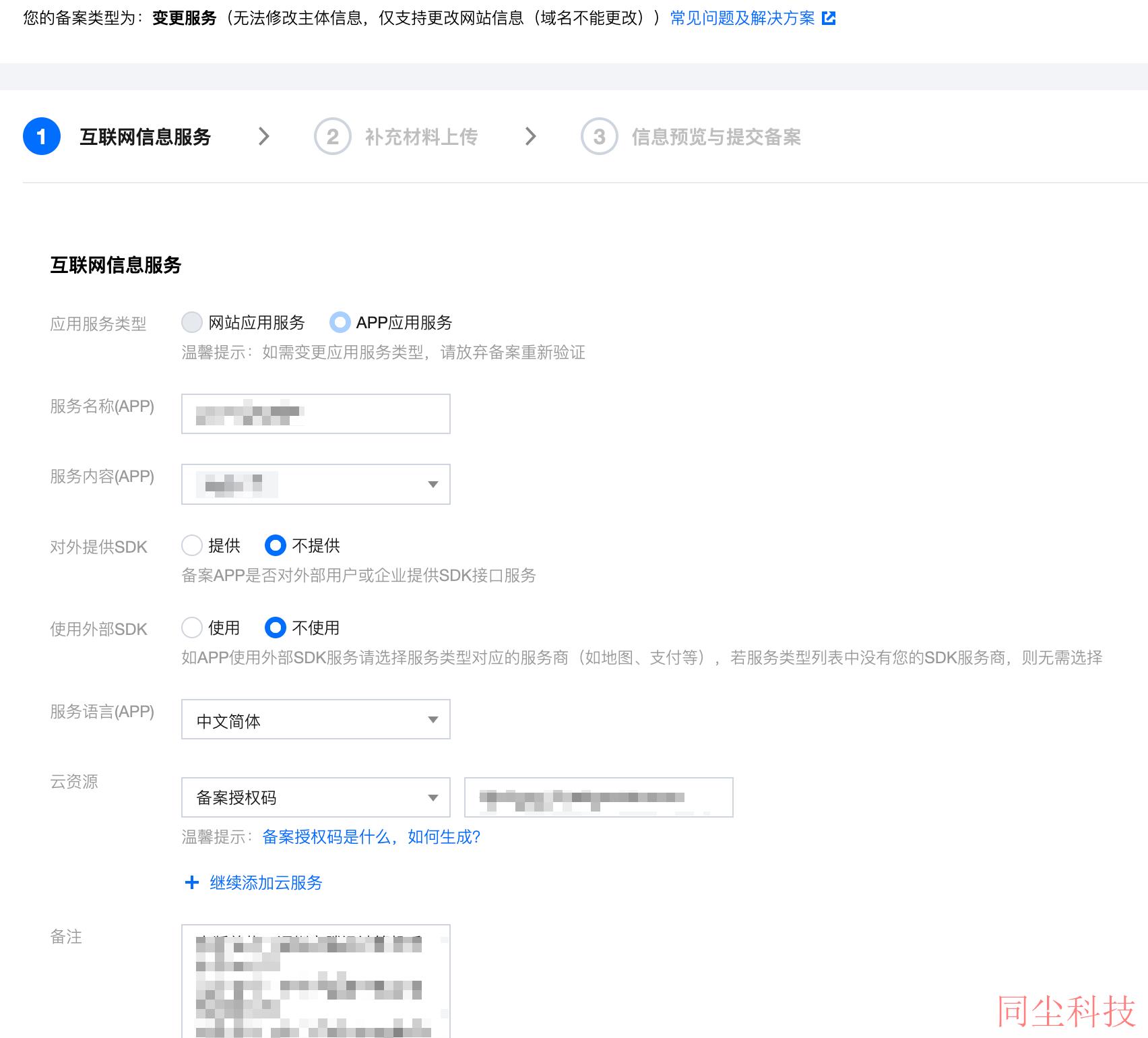Select 使用 for 使用外部SDK

pyautogui.click(x=192, y=628)
